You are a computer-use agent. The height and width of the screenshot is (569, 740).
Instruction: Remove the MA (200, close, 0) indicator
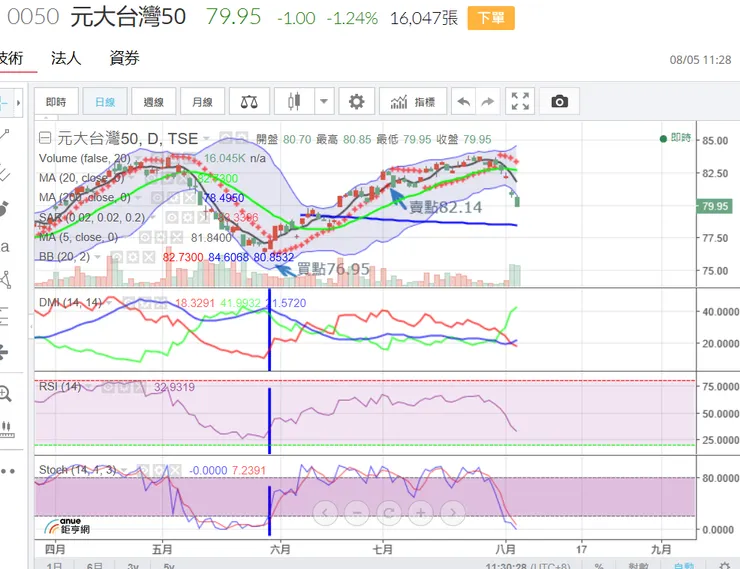tap(190, 198)
